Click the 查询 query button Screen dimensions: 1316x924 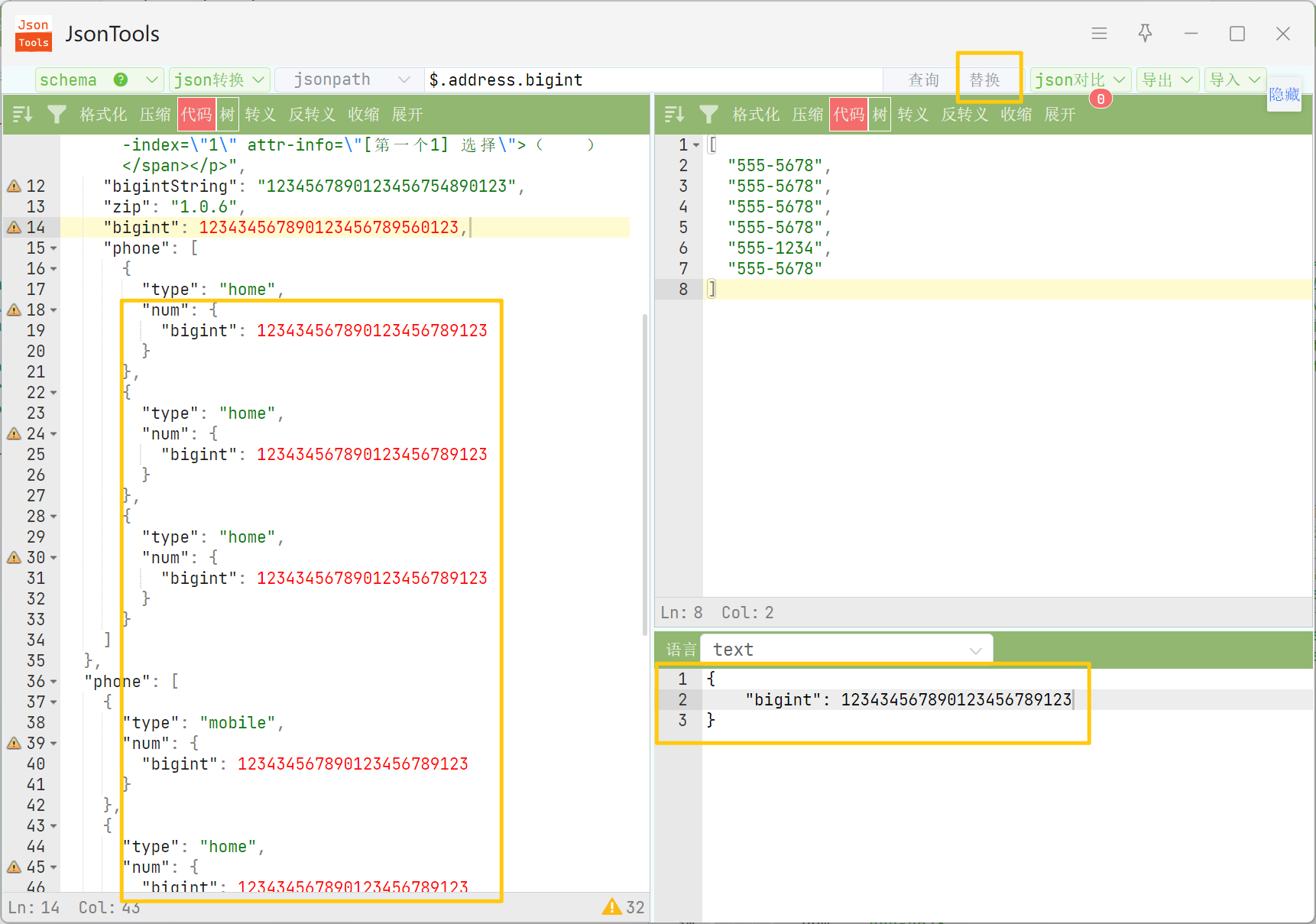click(924, 79)
